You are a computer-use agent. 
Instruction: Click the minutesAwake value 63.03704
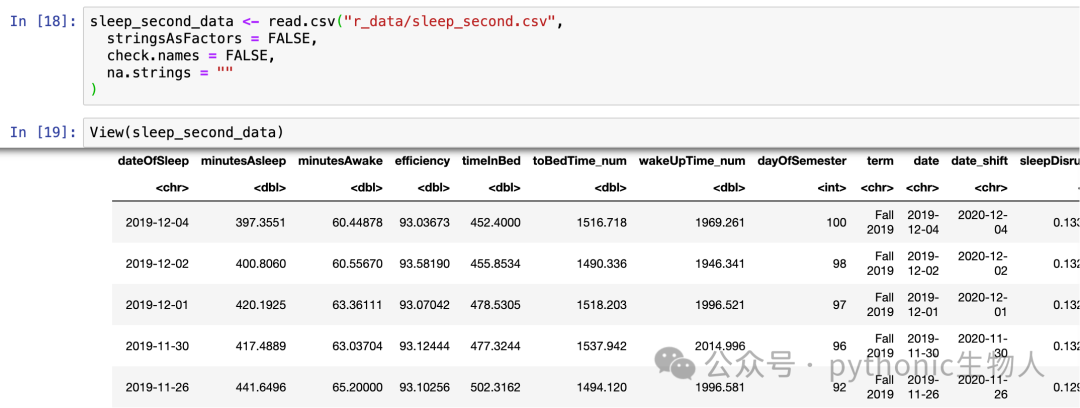point(357,346)
